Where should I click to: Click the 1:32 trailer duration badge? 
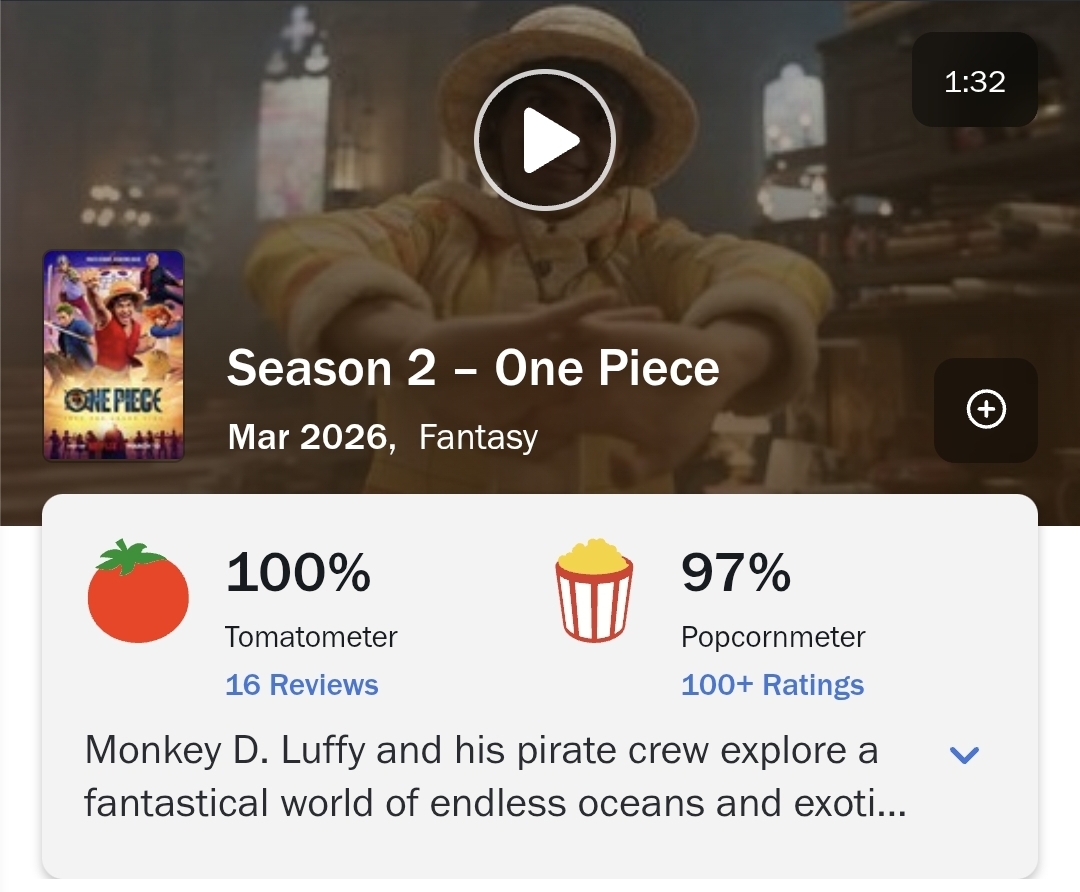click(x=974, y=81)
